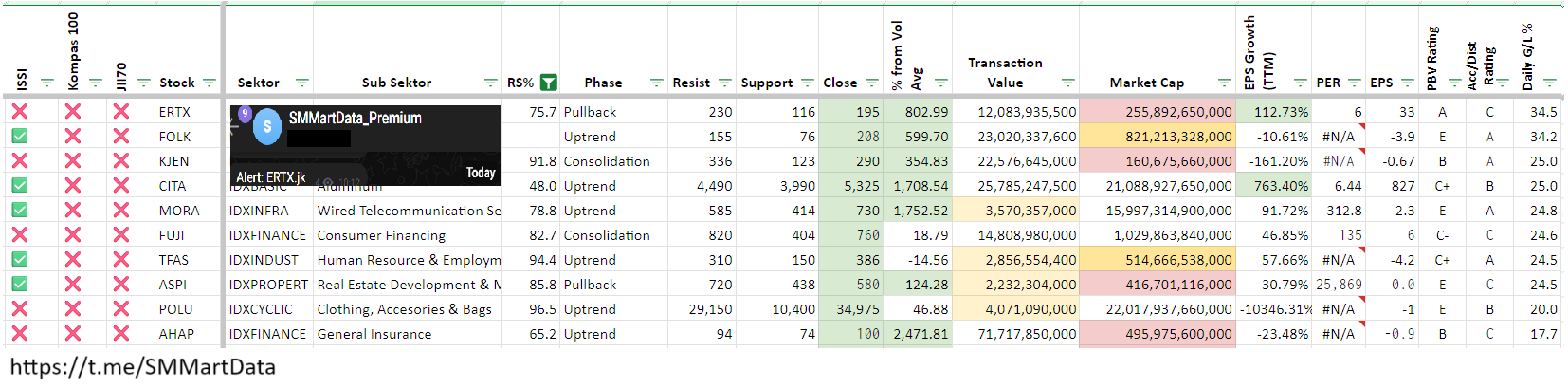Click the red X in KJEN's Kompas 100 column
The width and height of the screenshot is (1568, 388).
coord(73,161)
